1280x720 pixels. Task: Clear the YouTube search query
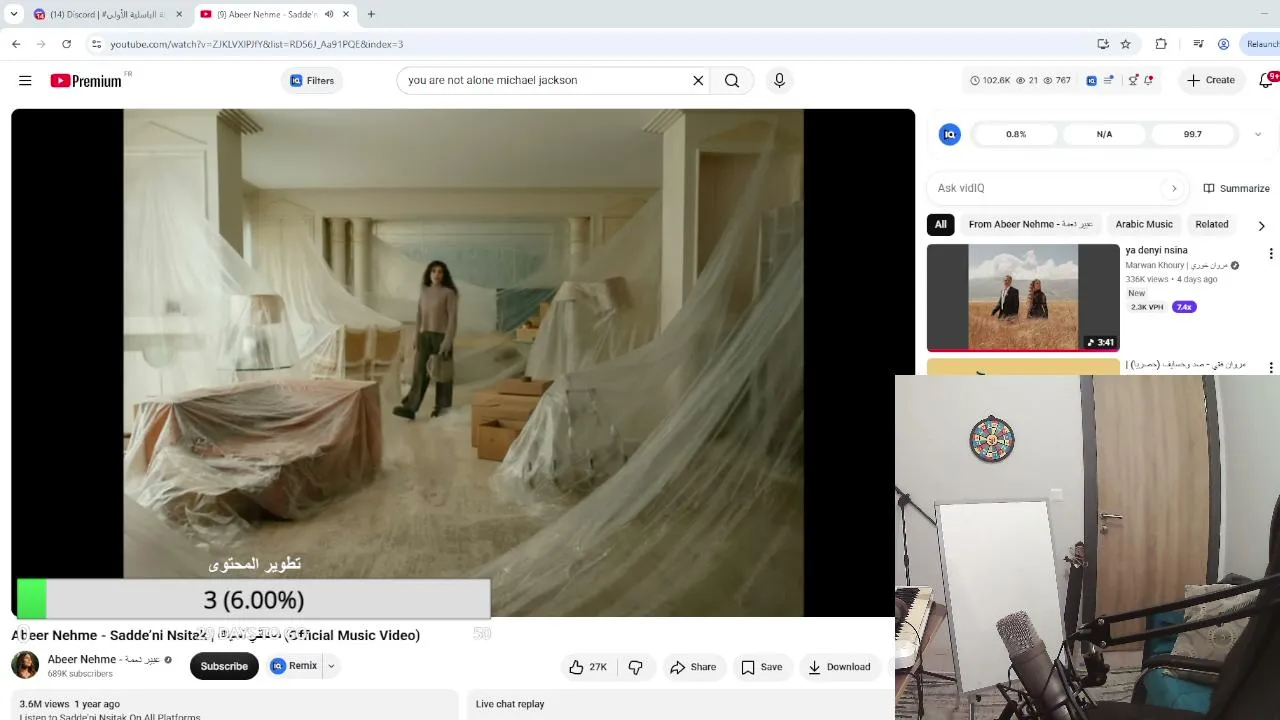pos(698,80)
